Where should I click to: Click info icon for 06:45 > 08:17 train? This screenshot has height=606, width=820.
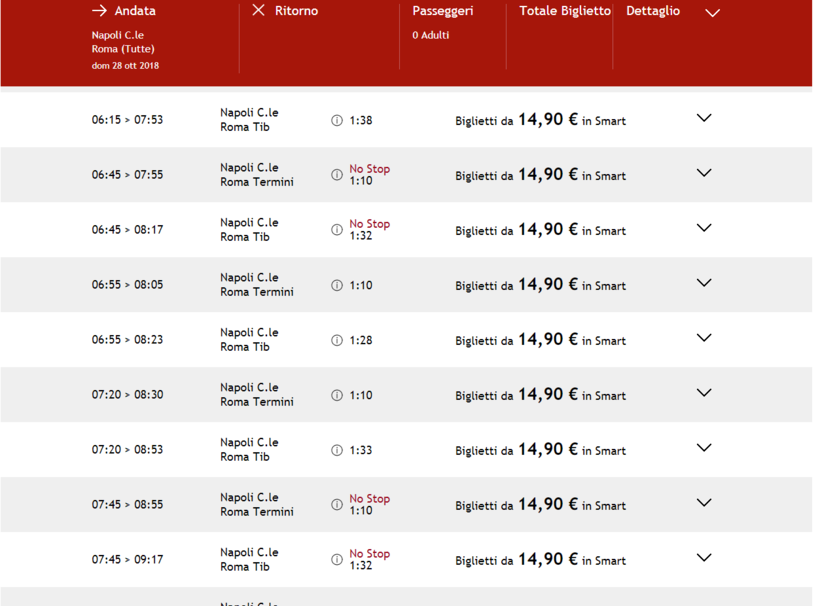pyautogui.click(x=337, y=230)
